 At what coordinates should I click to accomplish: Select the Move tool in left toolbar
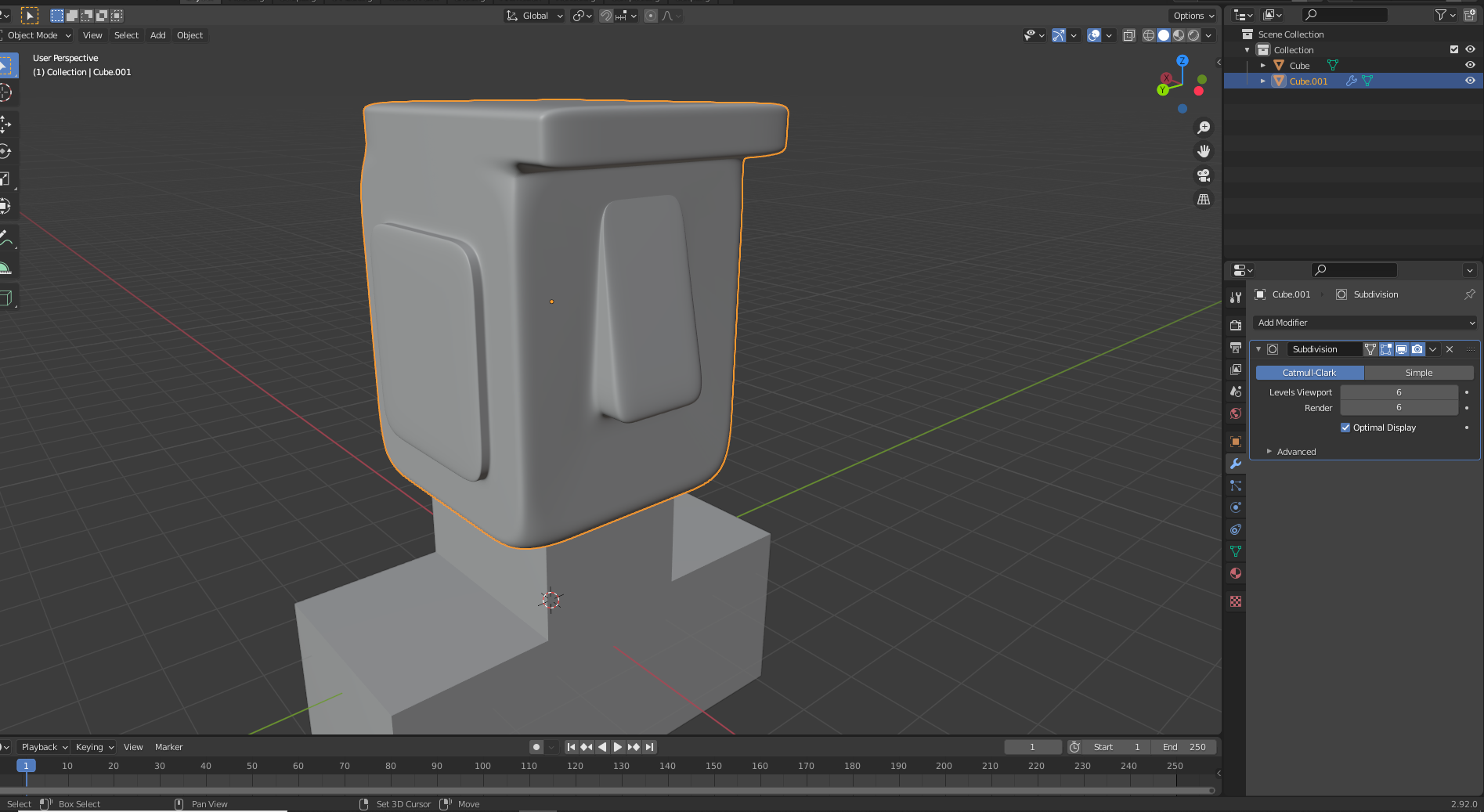[x=5, y=124]
